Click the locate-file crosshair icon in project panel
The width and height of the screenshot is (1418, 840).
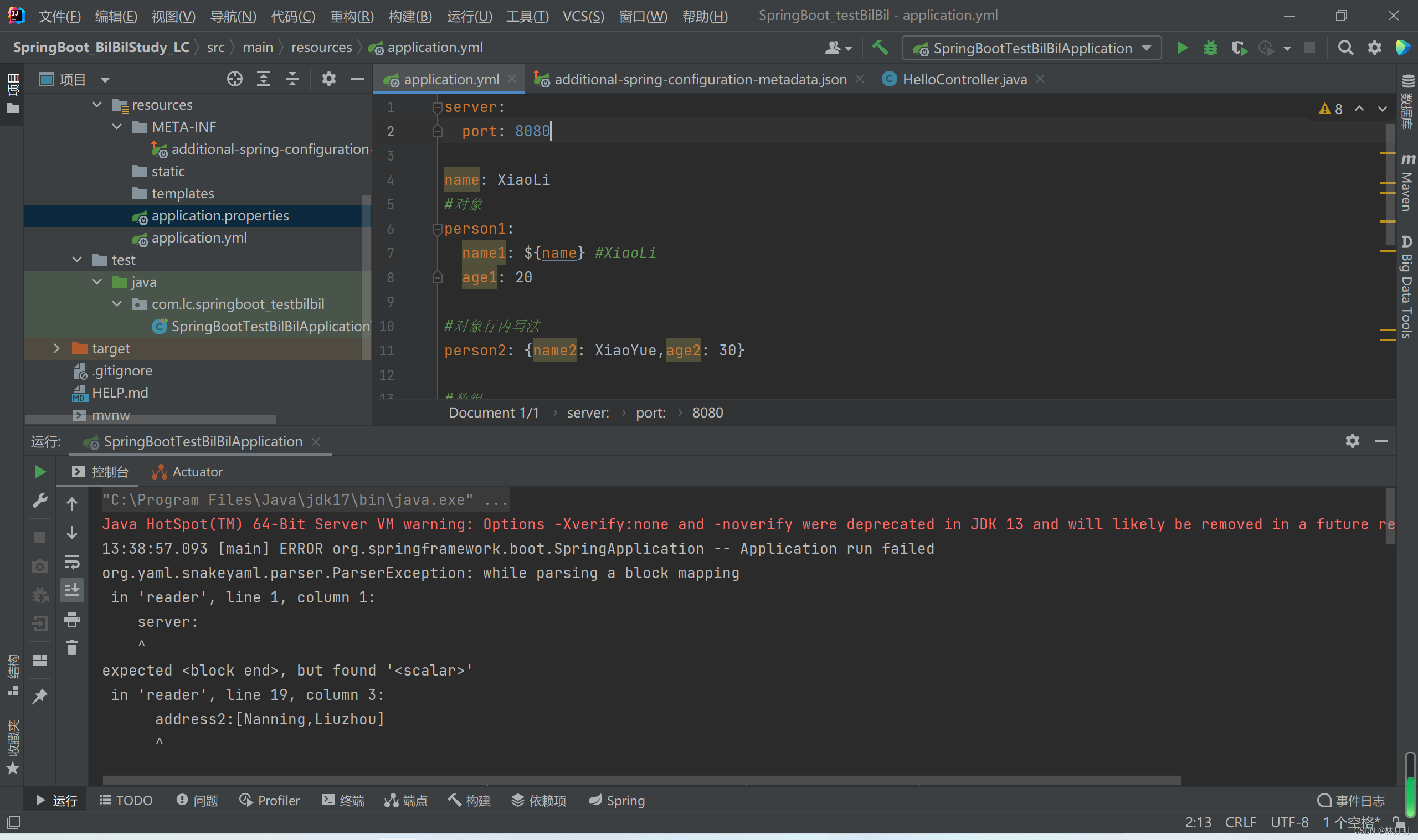tap(234, 79)
